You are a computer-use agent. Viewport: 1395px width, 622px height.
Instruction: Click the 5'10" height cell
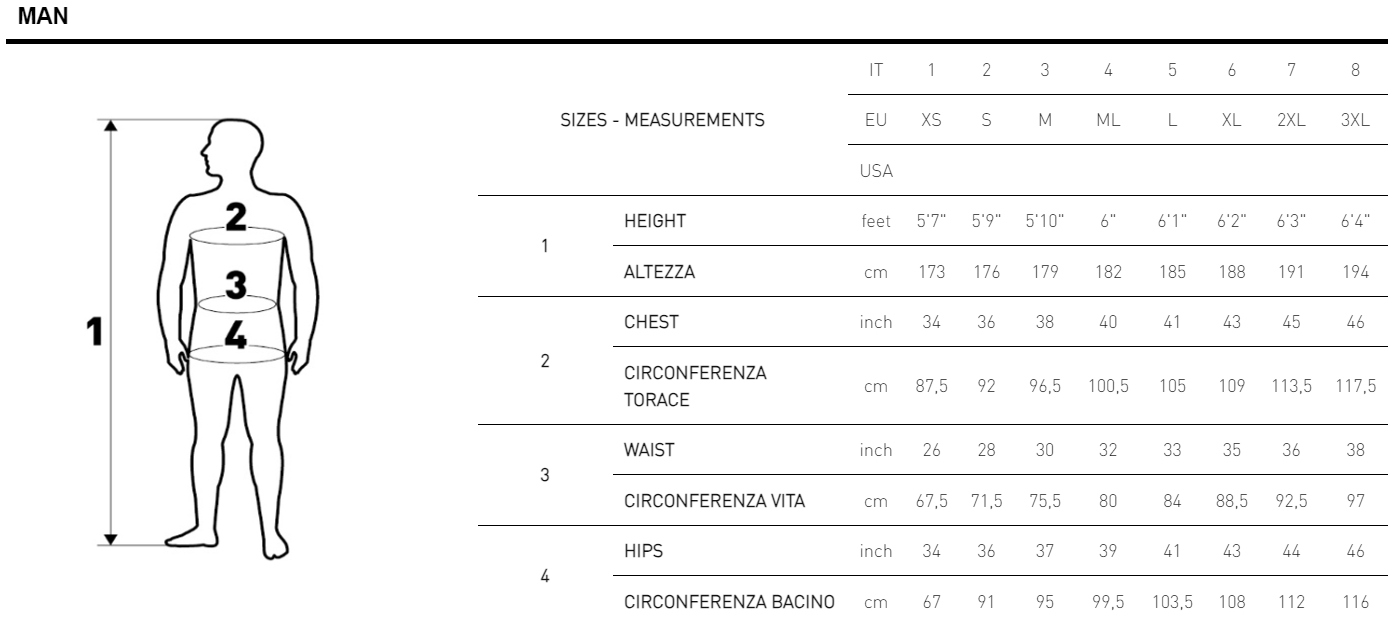(1043, 222)
